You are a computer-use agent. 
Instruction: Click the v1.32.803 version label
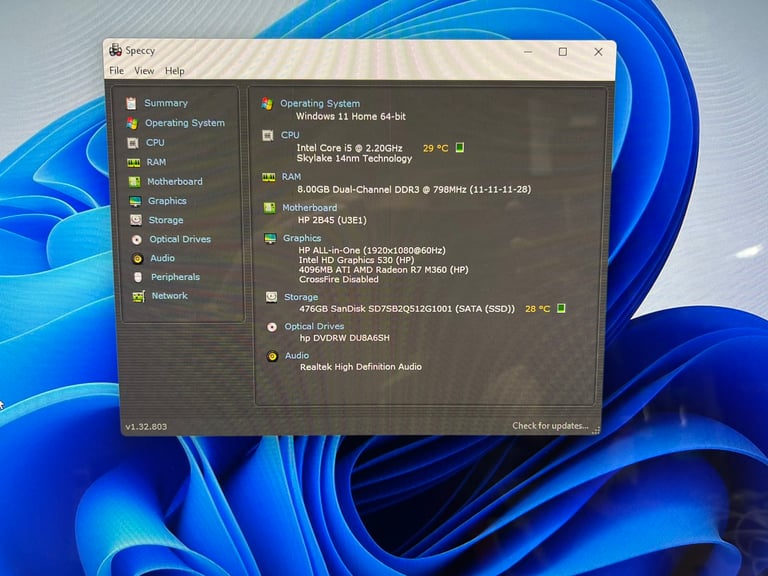point(146,427)
